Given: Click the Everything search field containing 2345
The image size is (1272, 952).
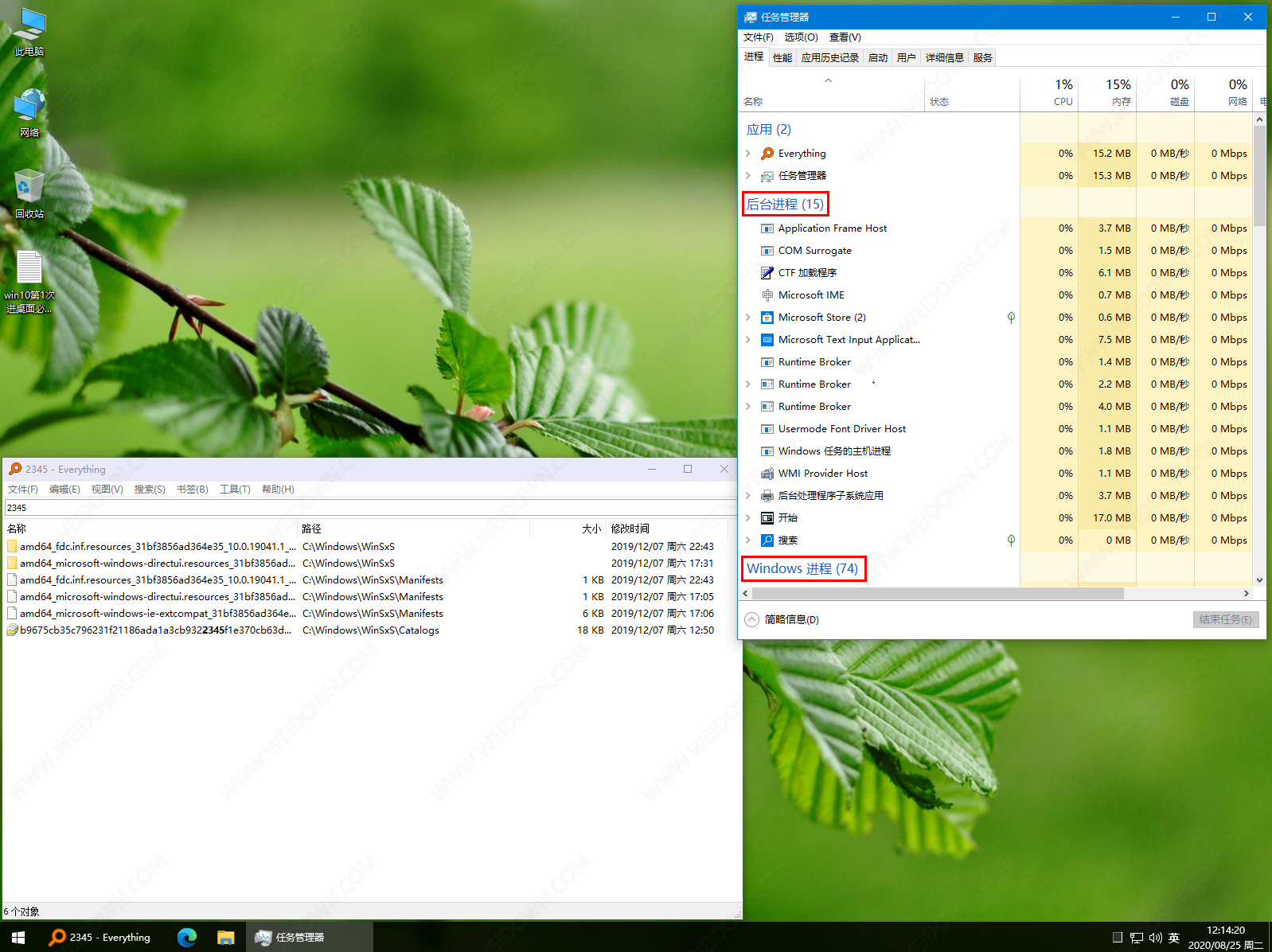Looking at the screenshot, I should pos(372,508).
